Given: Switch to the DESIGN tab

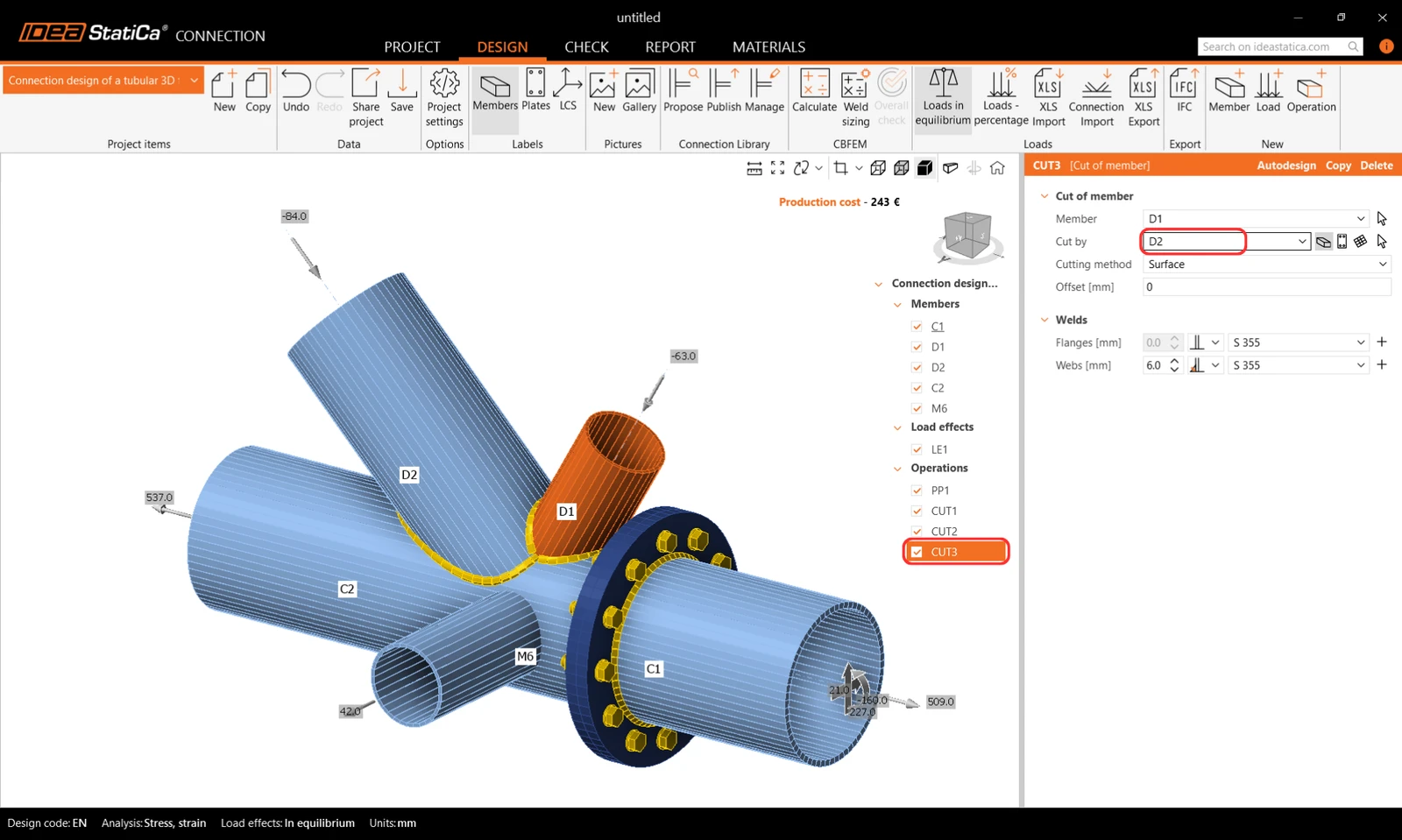Looking at the screenshot, I should click(502, 47).
